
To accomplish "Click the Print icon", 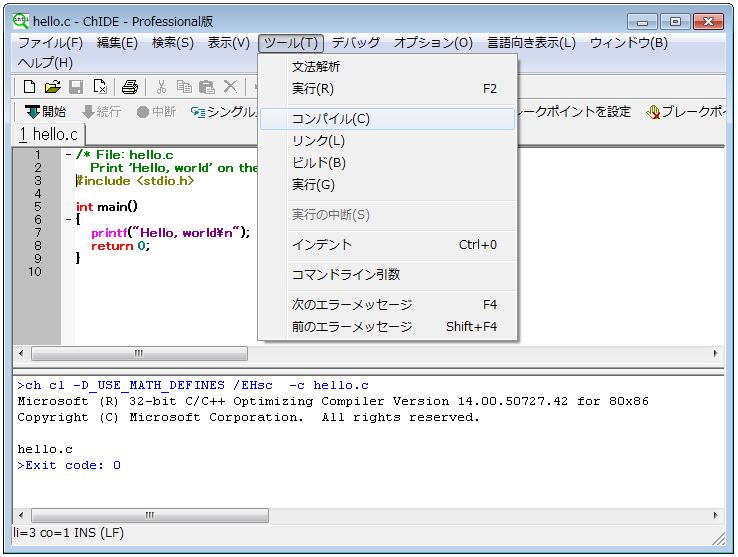I will coord(130,87).
